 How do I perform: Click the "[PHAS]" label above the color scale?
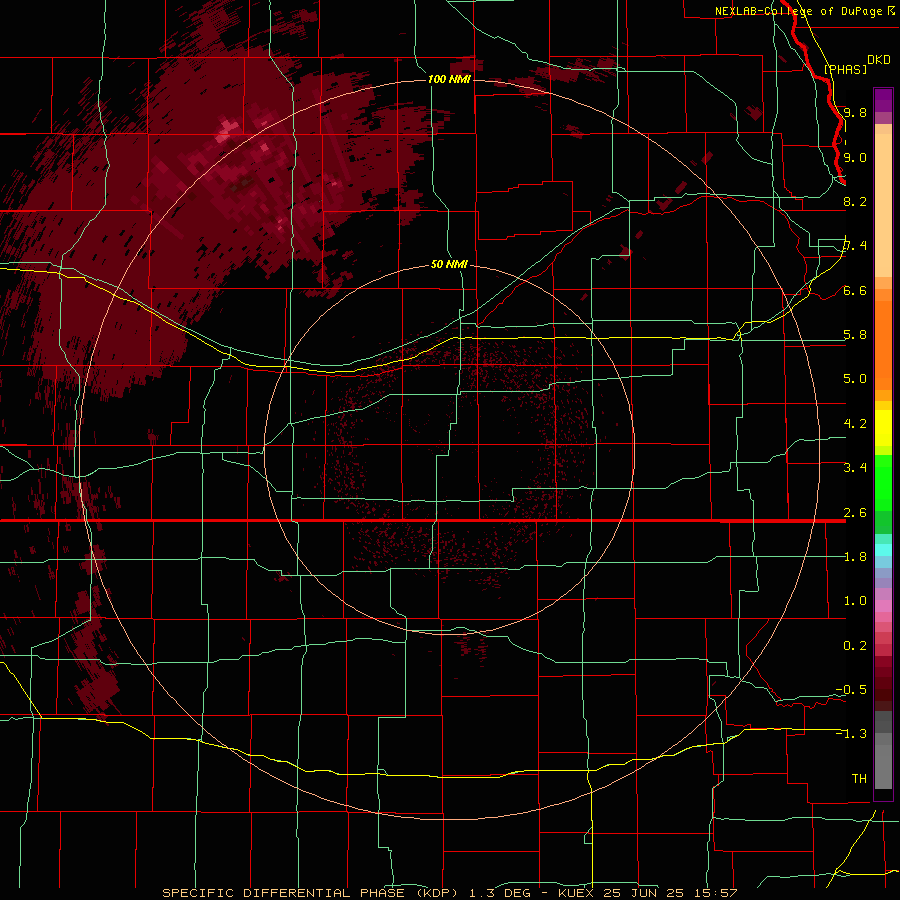pos(845,69)
